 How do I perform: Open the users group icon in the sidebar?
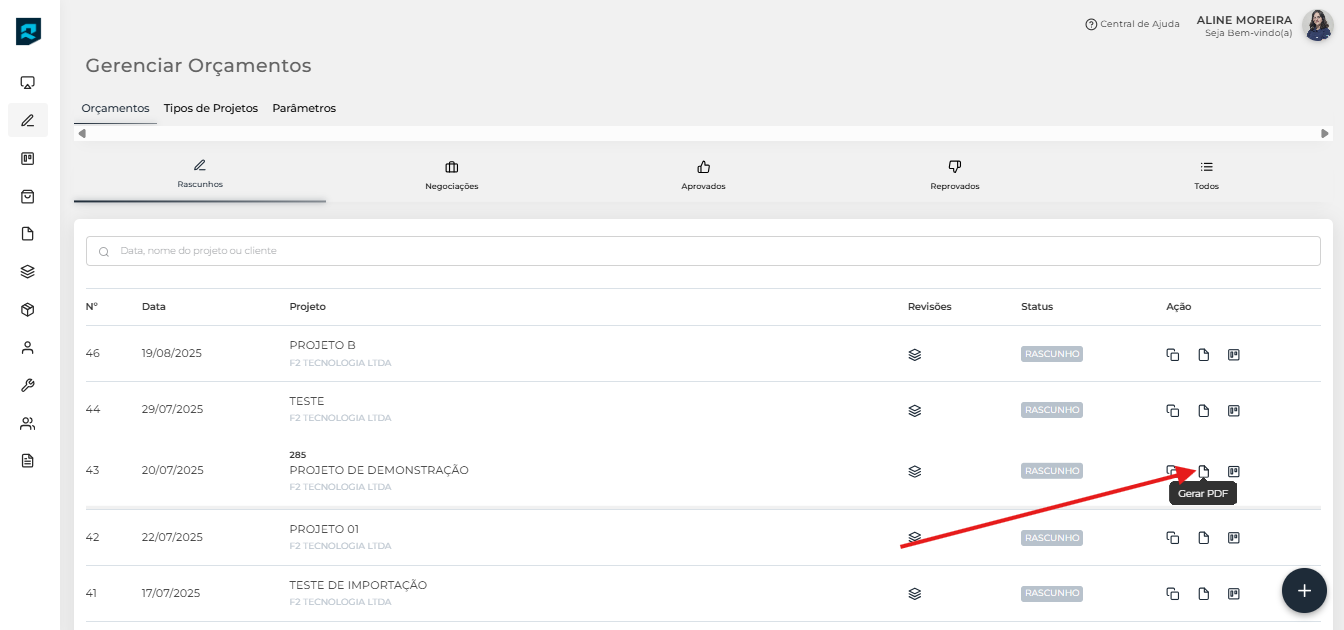click(x=28, y=423)
